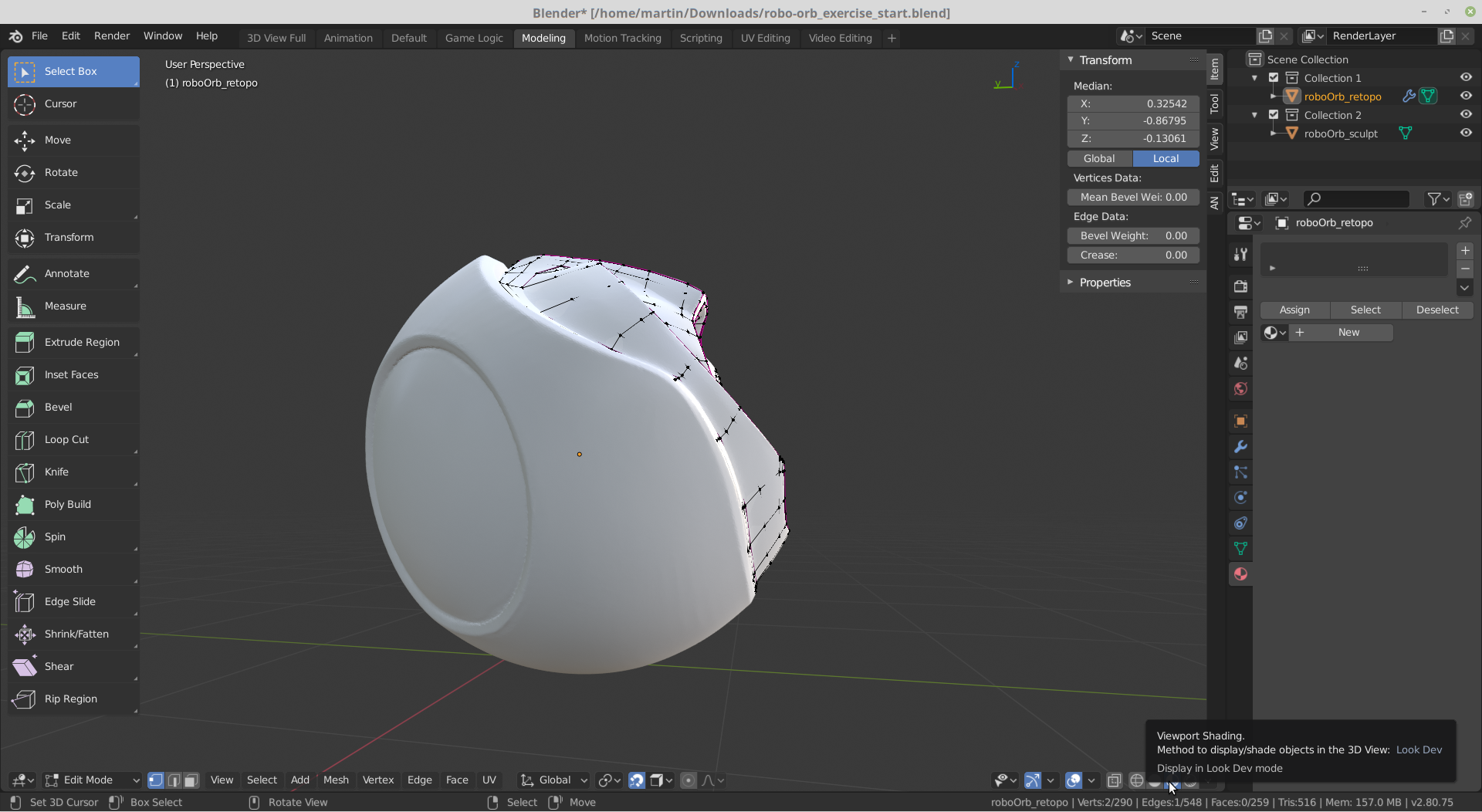Choose the Rotate tool
1482x812 pixels.
coord(73,172)
